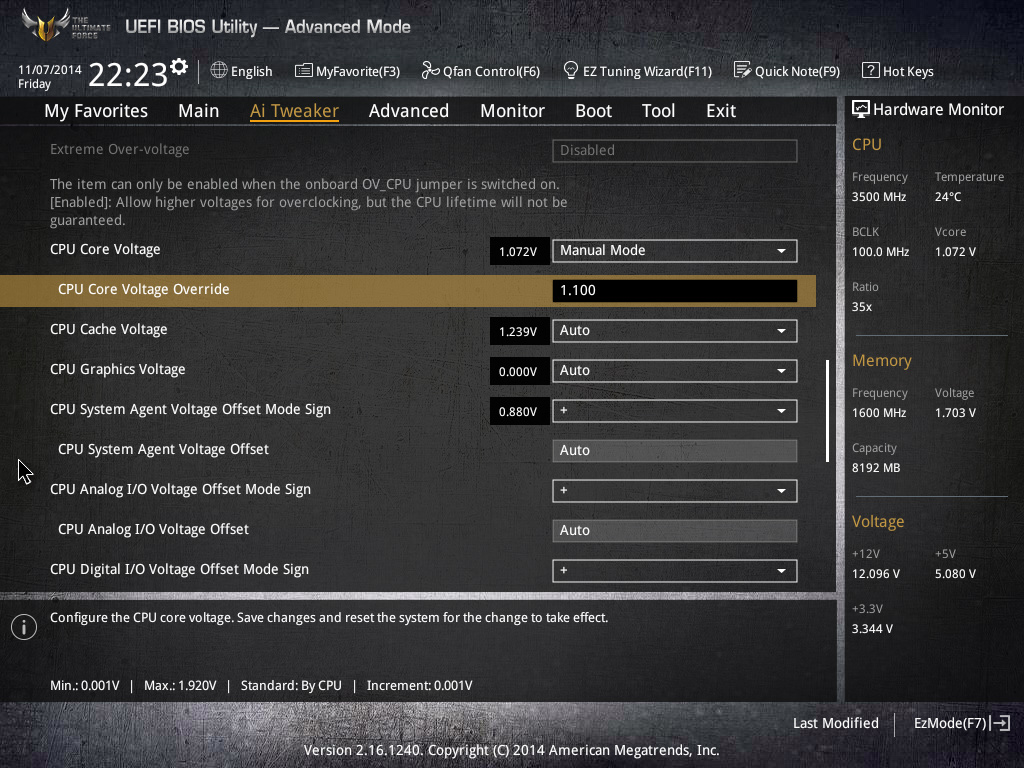Go to the Advanced tab
Viewport: 1024px width, 768px height.
tap(409, 111)
